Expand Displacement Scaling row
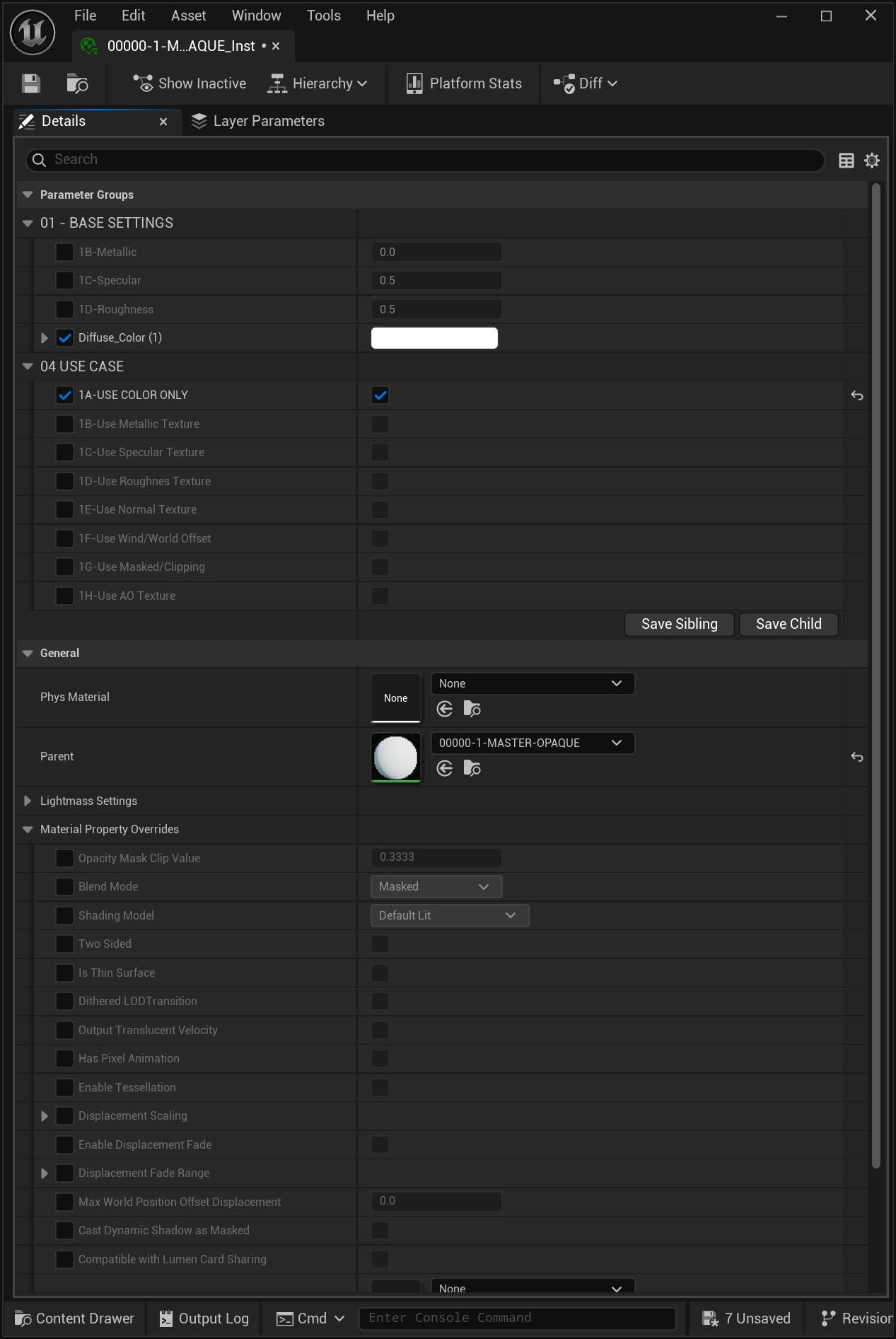 coord(45,1115)
